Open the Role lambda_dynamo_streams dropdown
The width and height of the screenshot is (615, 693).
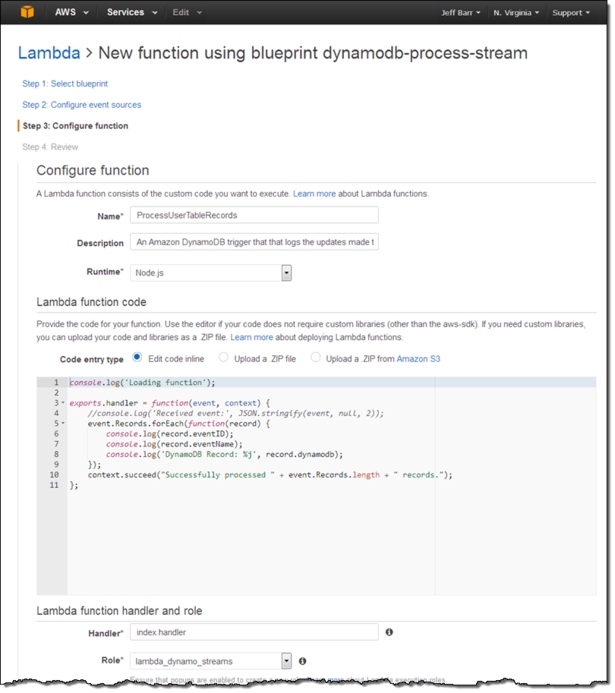click(211, 661)
